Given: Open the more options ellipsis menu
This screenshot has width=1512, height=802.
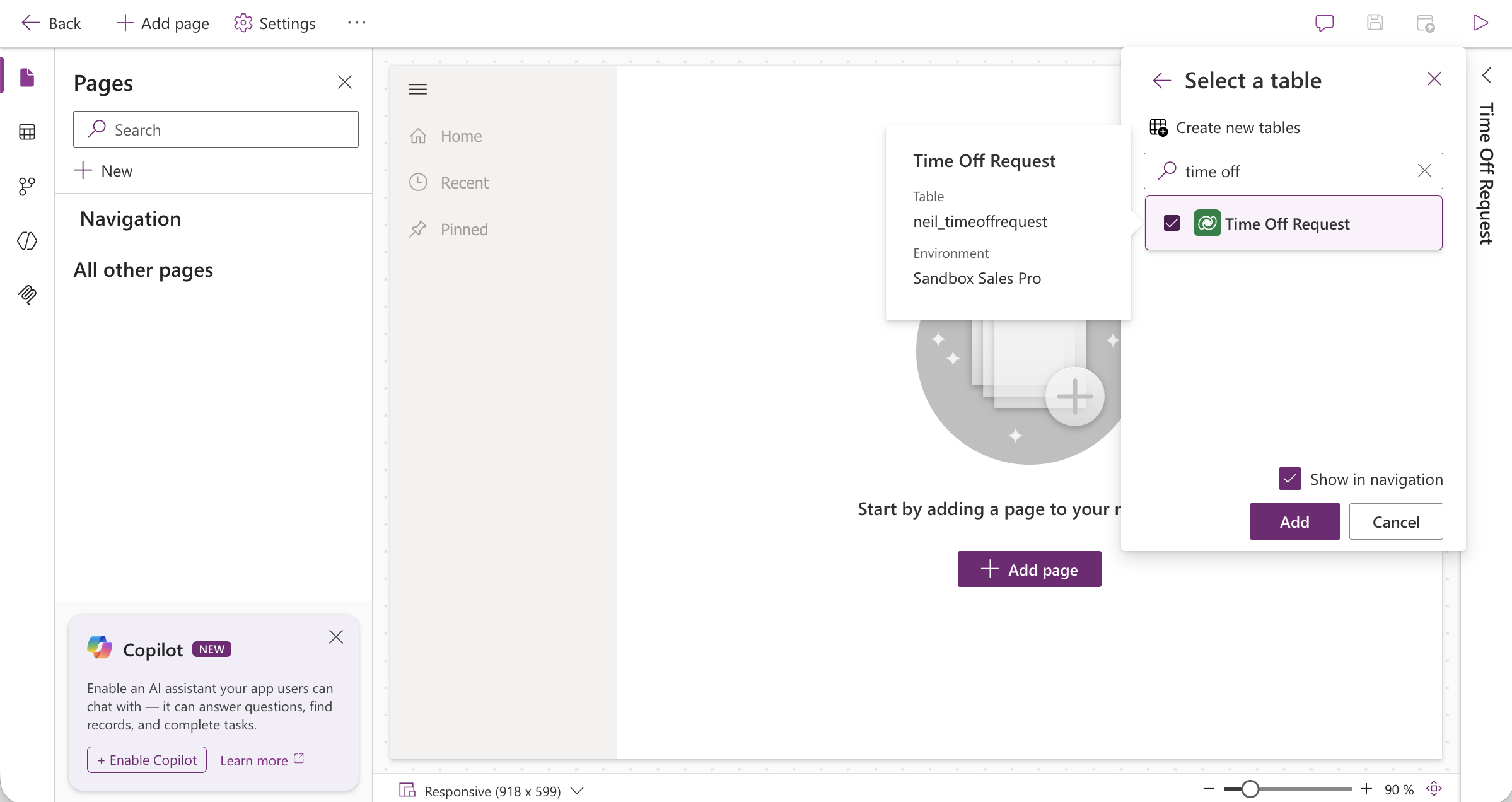Looking at the screenshot, I should click(356, 23).
